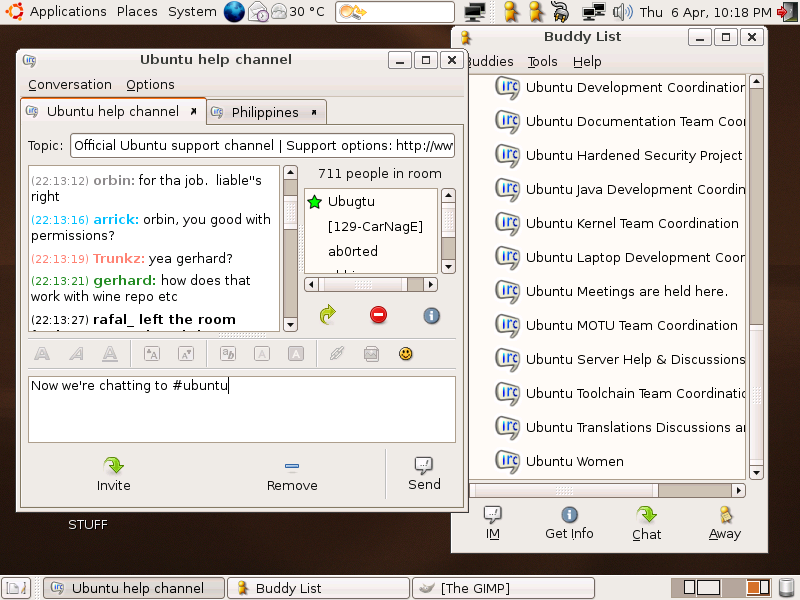800x600 pixels.
Task: Click in the message input text box
Action: 242,410
